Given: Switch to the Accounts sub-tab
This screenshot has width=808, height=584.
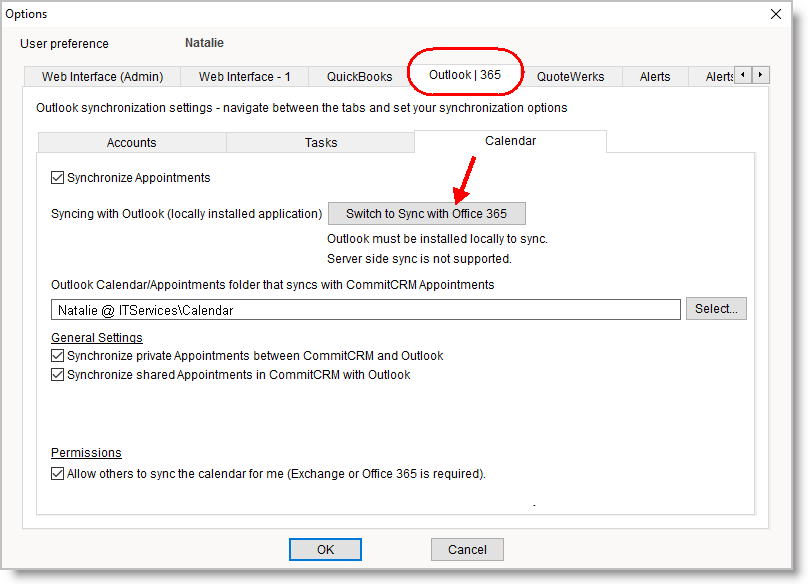Looking at the screenshot, I should coord(132,143).
